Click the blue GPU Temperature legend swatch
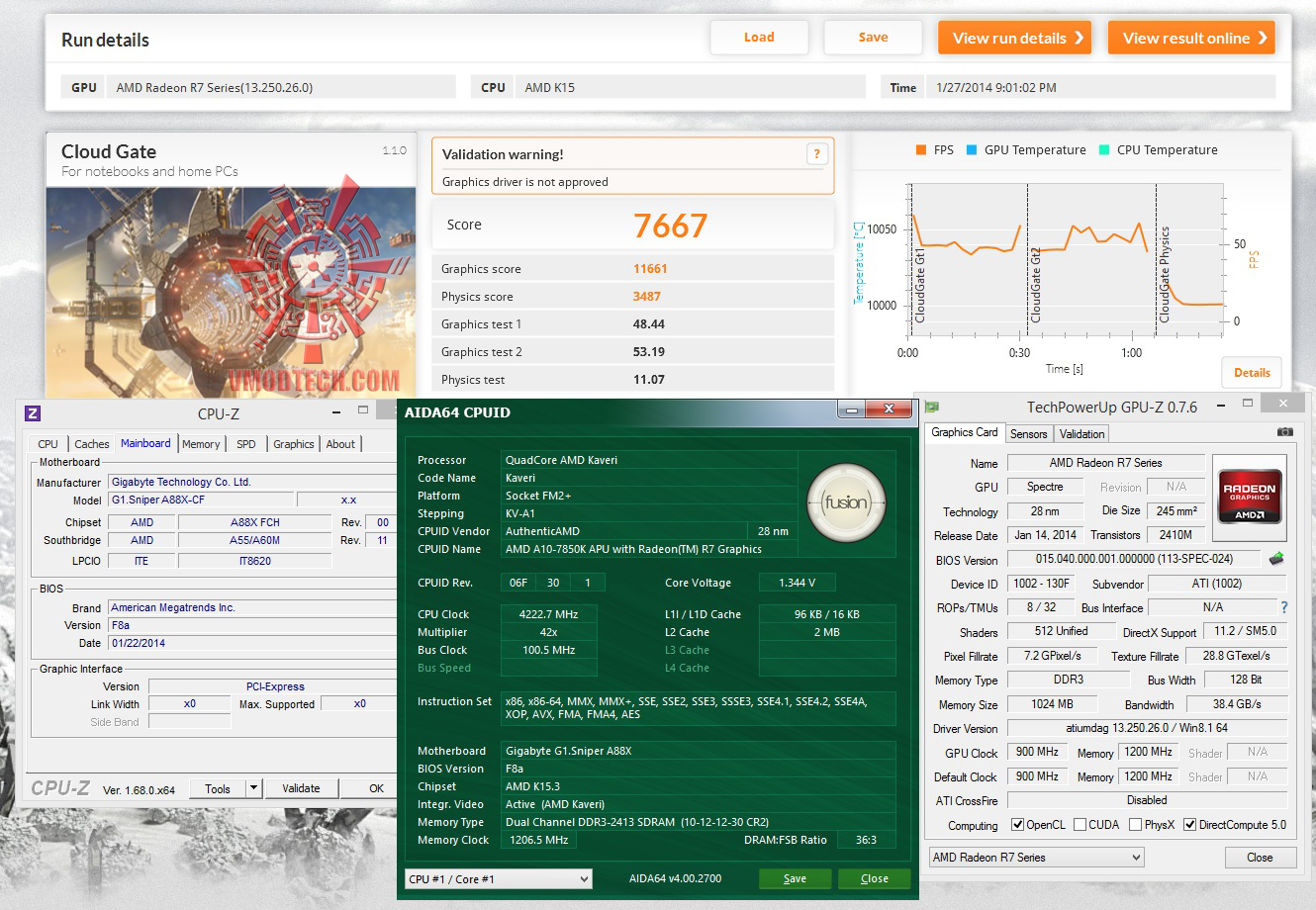Viewport: 1316px width, 910px height. (x=972, y=150)
